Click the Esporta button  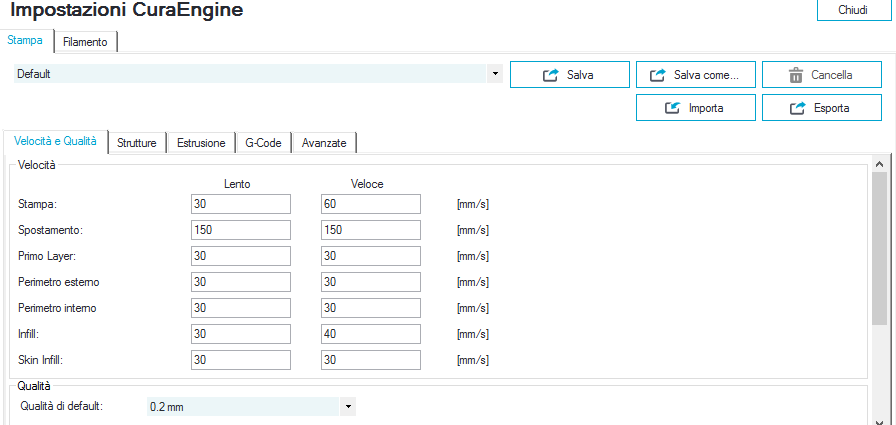(820, 108)
